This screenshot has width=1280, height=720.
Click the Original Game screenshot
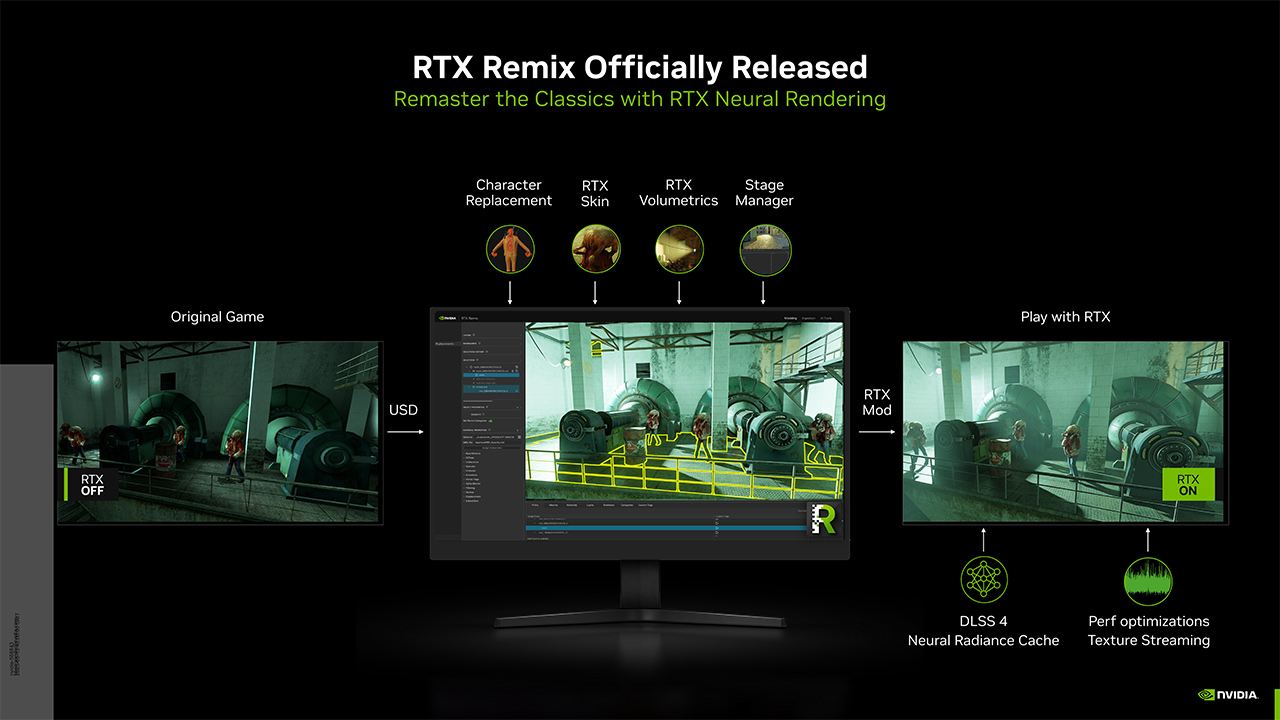[x=219, y=431]
